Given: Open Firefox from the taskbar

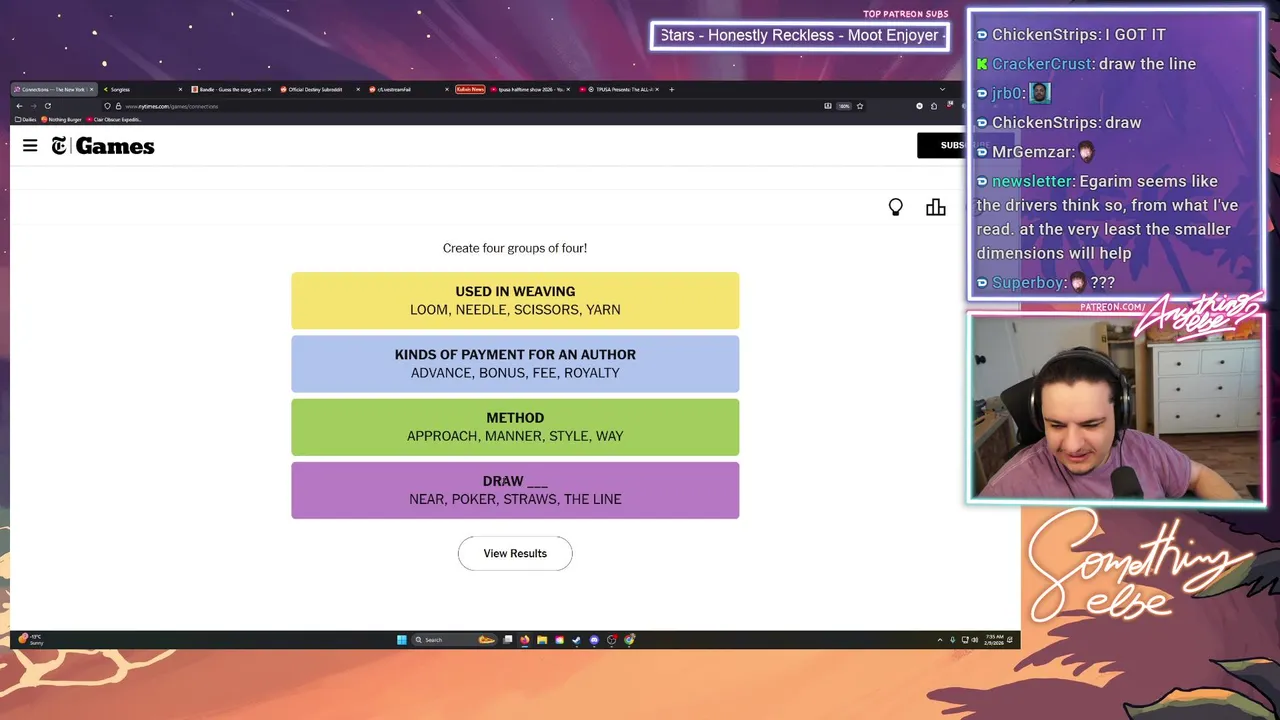Looking at the screenshot, I should (x=524, y=640).
